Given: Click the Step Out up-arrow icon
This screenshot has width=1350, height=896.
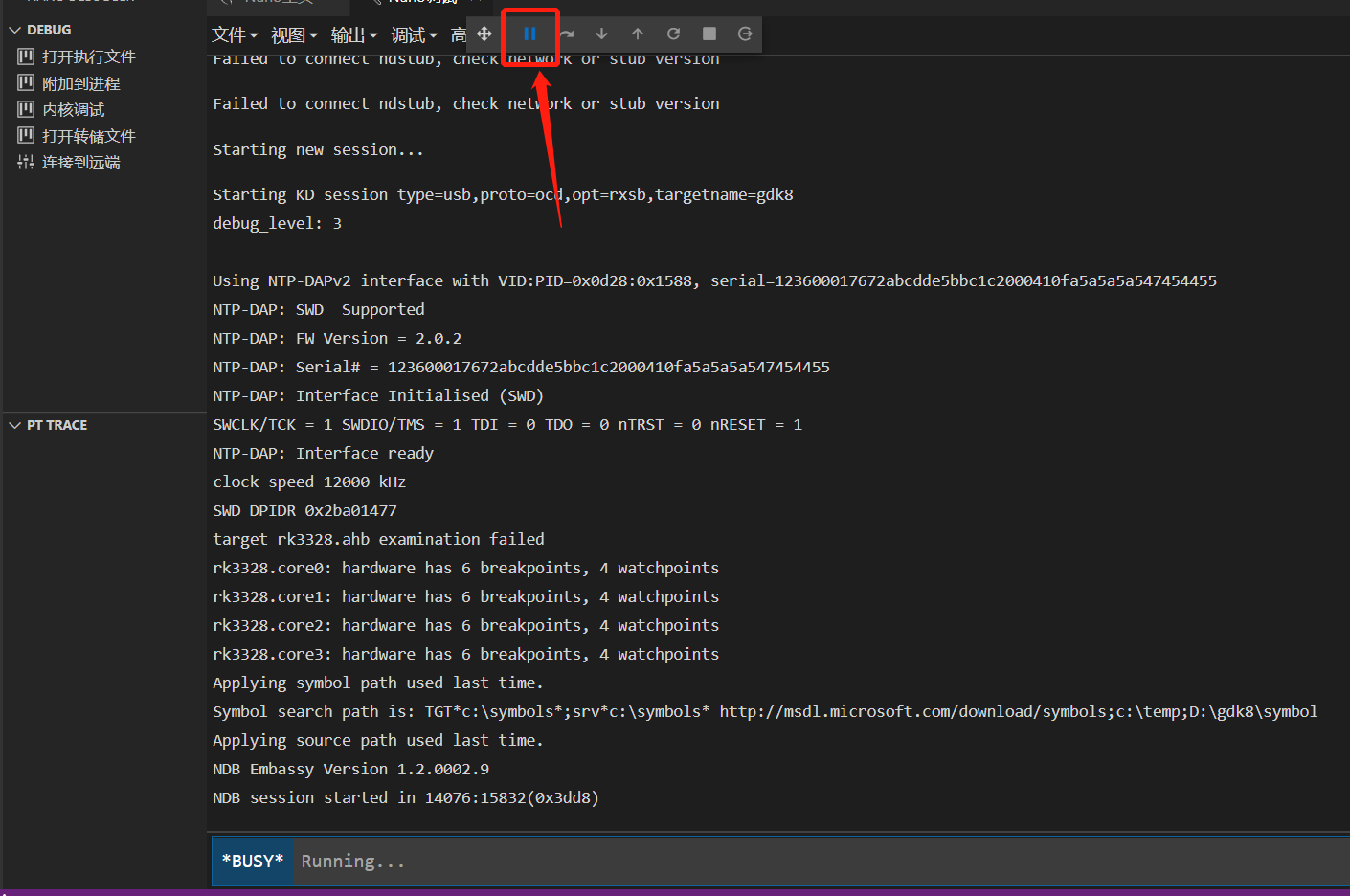Looking at the screenshot, I should point(638,34).
